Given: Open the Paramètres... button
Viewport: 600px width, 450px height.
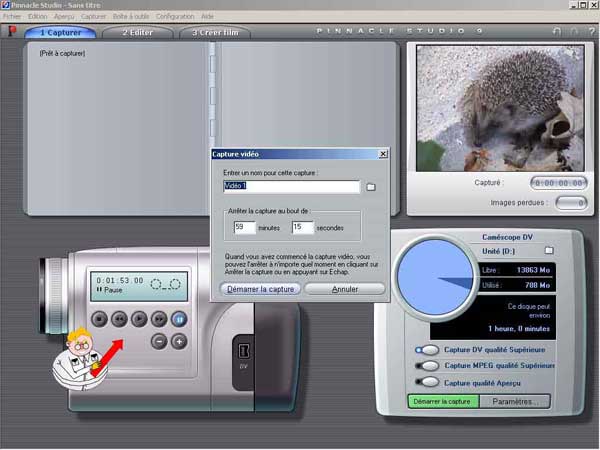Looking at the screenshot, I should [515, 401].
